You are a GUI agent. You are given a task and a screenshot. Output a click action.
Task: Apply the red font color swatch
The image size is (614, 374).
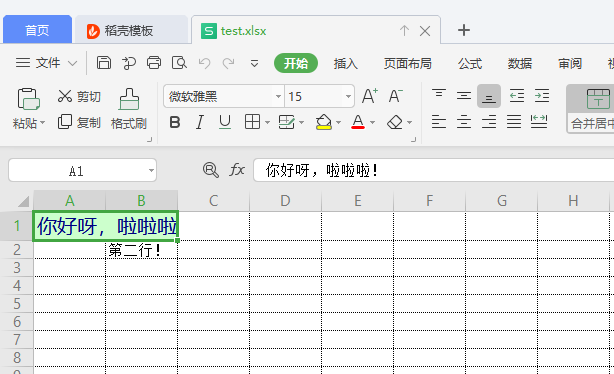(358, 123)
